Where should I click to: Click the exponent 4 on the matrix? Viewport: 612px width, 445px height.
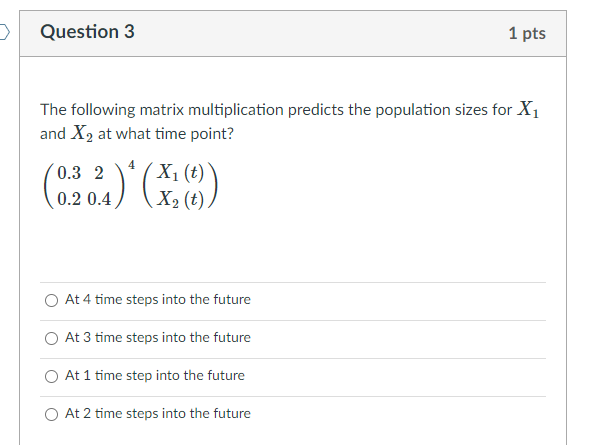[132, 165]
